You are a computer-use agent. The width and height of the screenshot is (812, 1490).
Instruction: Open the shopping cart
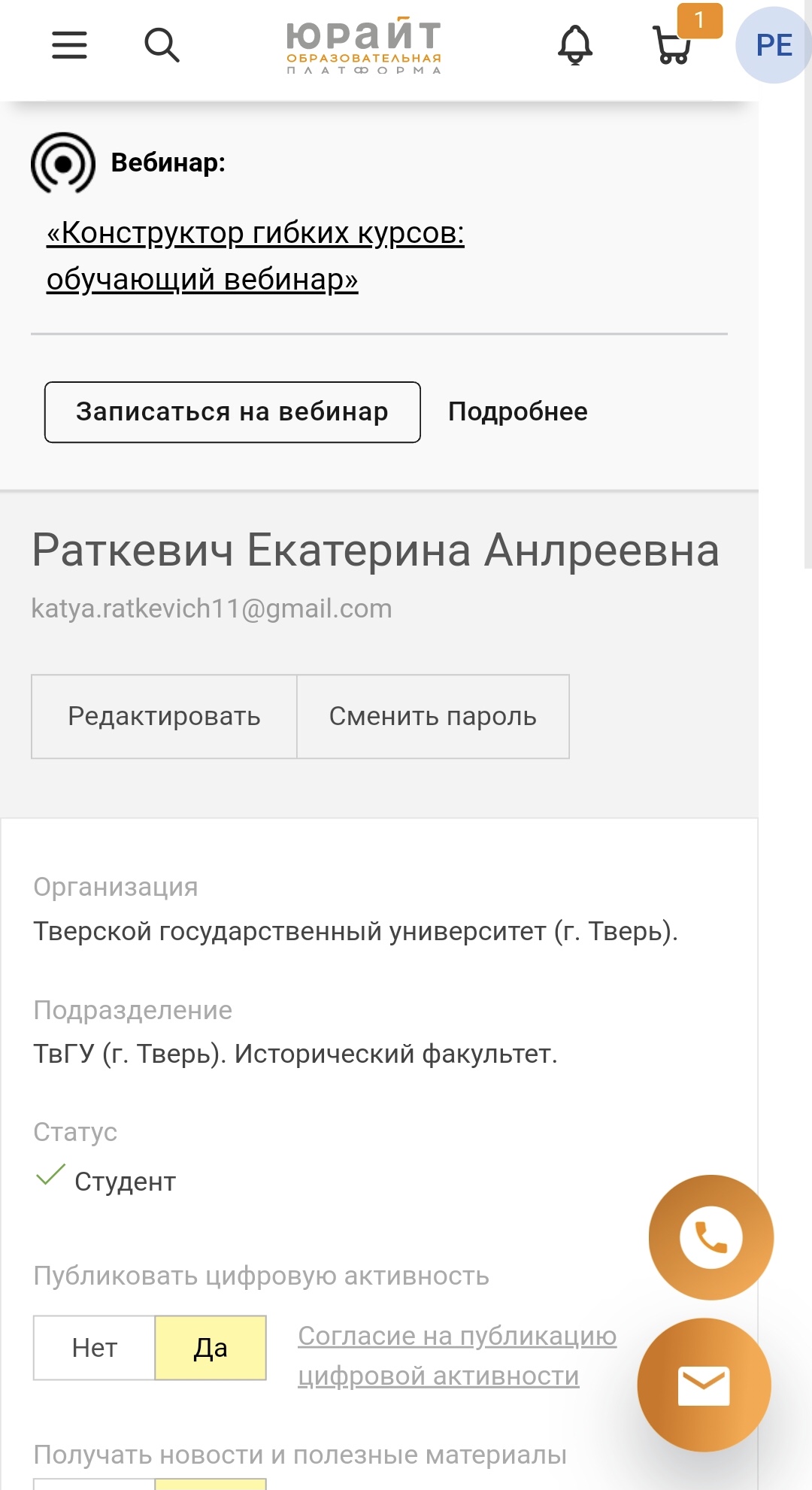671,47
